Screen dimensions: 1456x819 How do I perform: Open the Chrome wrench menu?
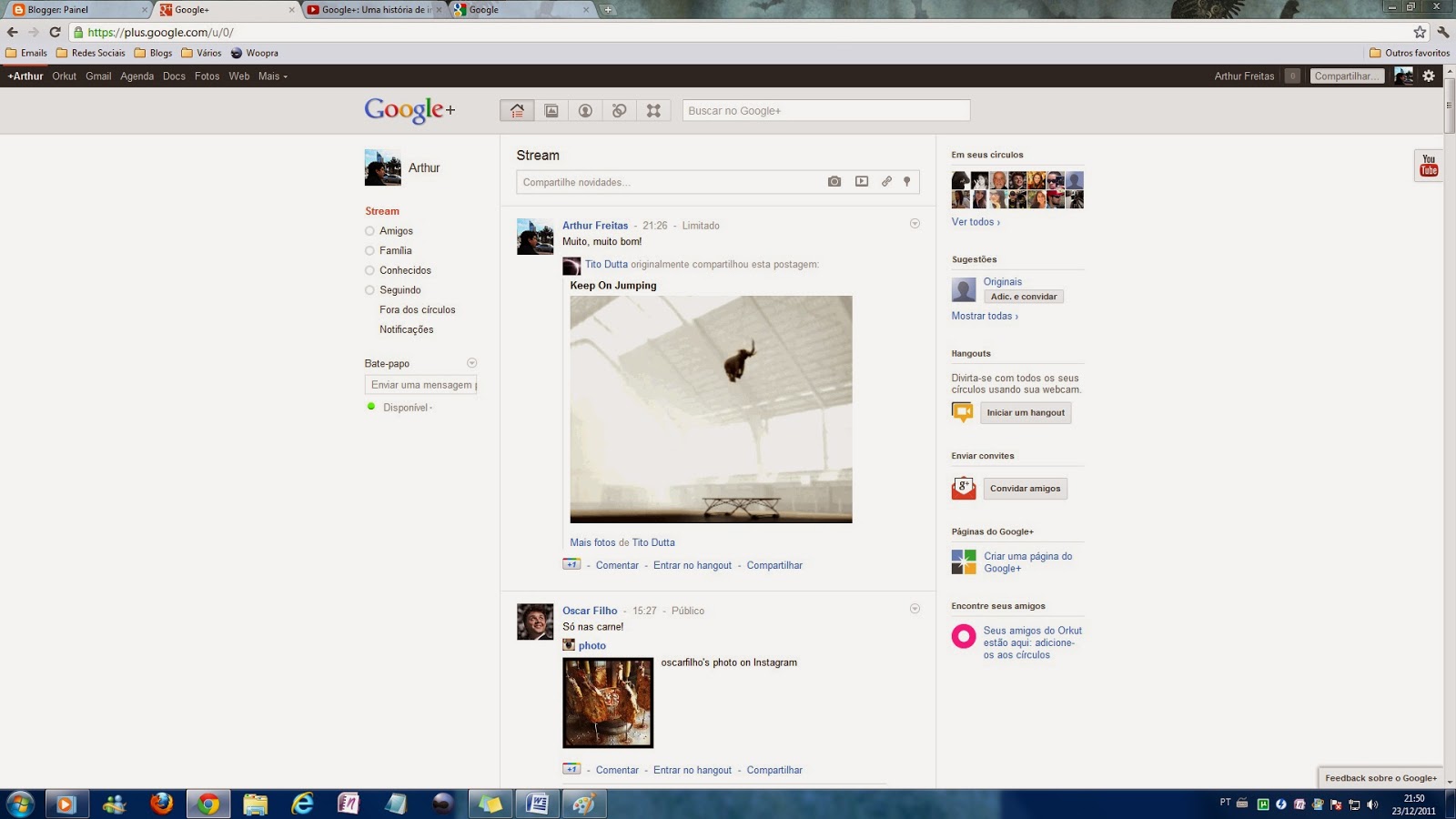(1443, 32)
